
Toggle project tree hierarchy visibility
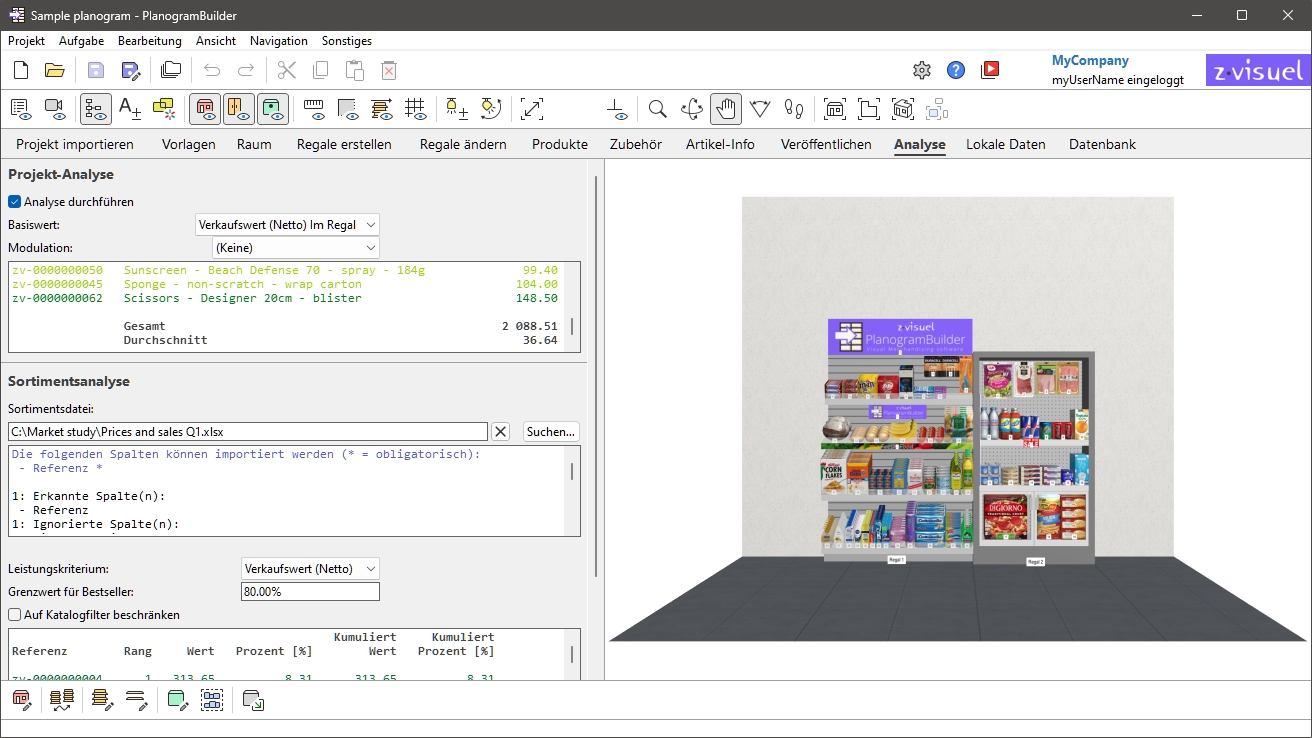(96, 108)
